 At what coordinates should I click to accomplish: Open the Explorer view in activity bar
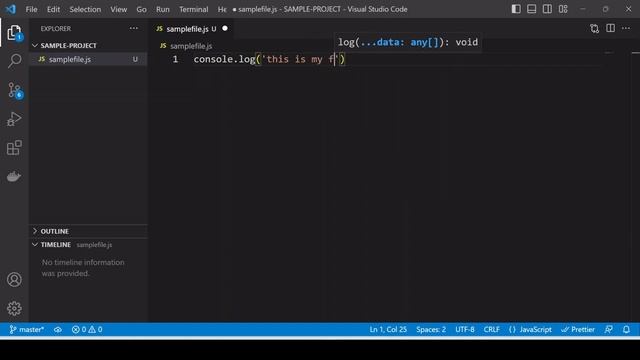coord(14,33)
